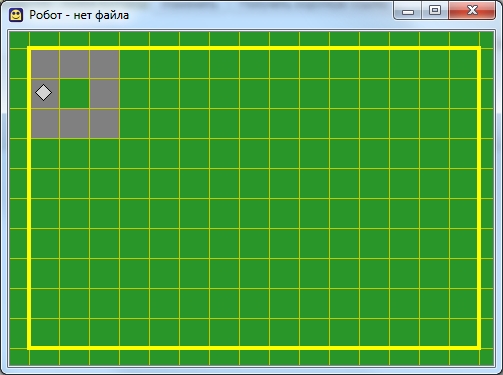The image size is (503, 375).
Task: Select the green cell enclosed by gray cells
Action: [74, 94]
